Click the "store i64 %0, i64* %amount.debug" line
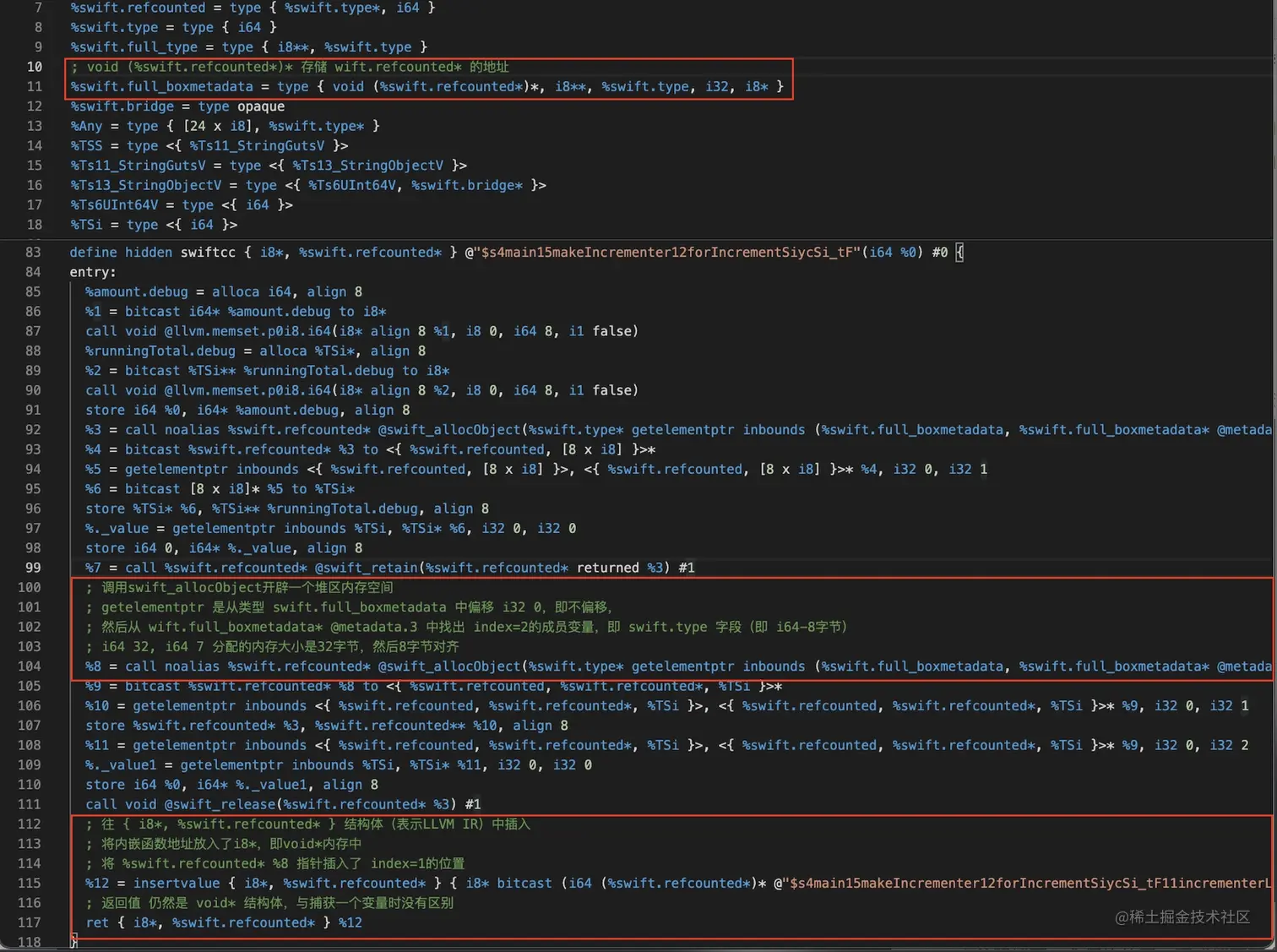 coord(247,410)
